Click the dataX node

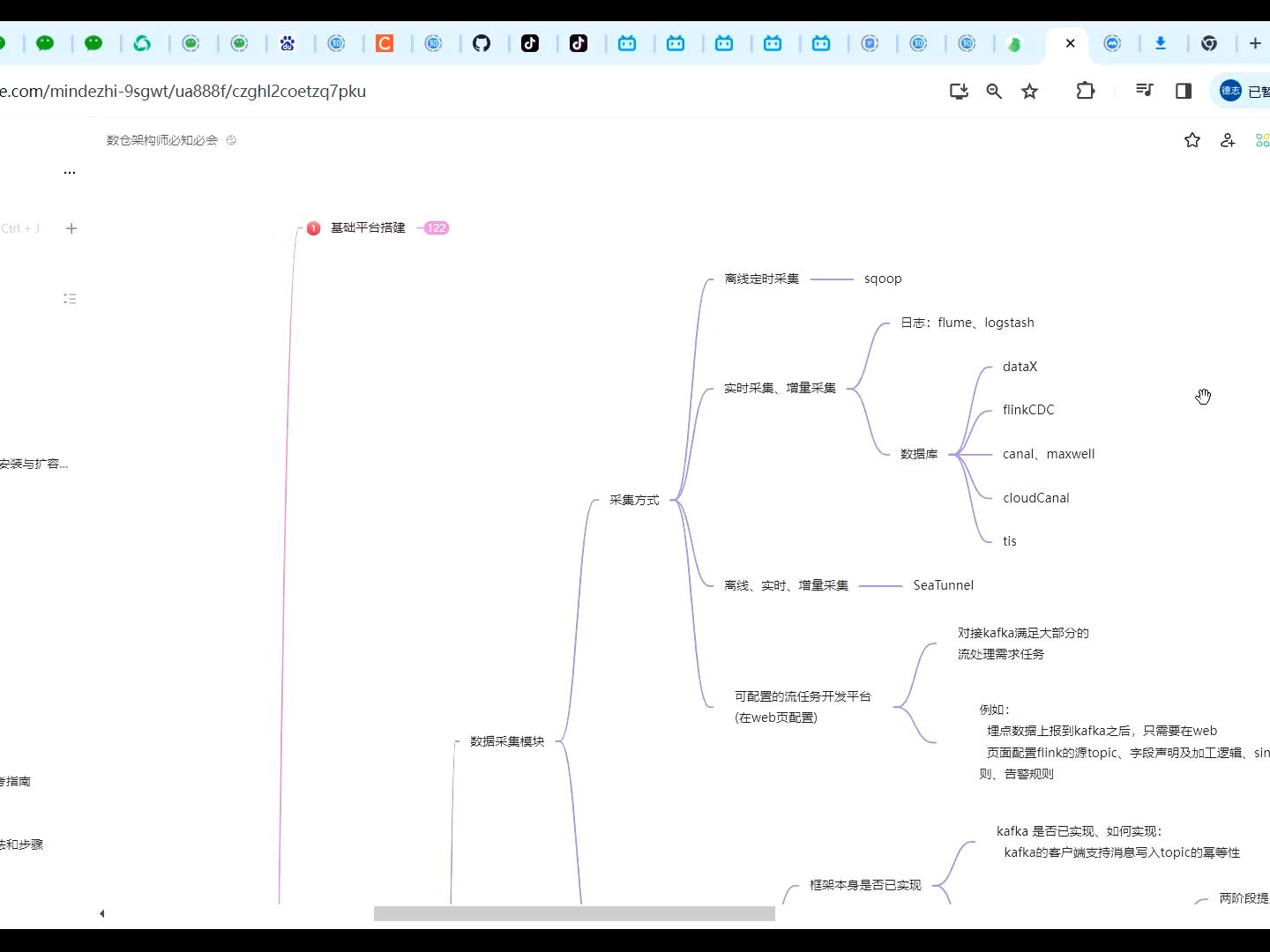point(1020,367)
